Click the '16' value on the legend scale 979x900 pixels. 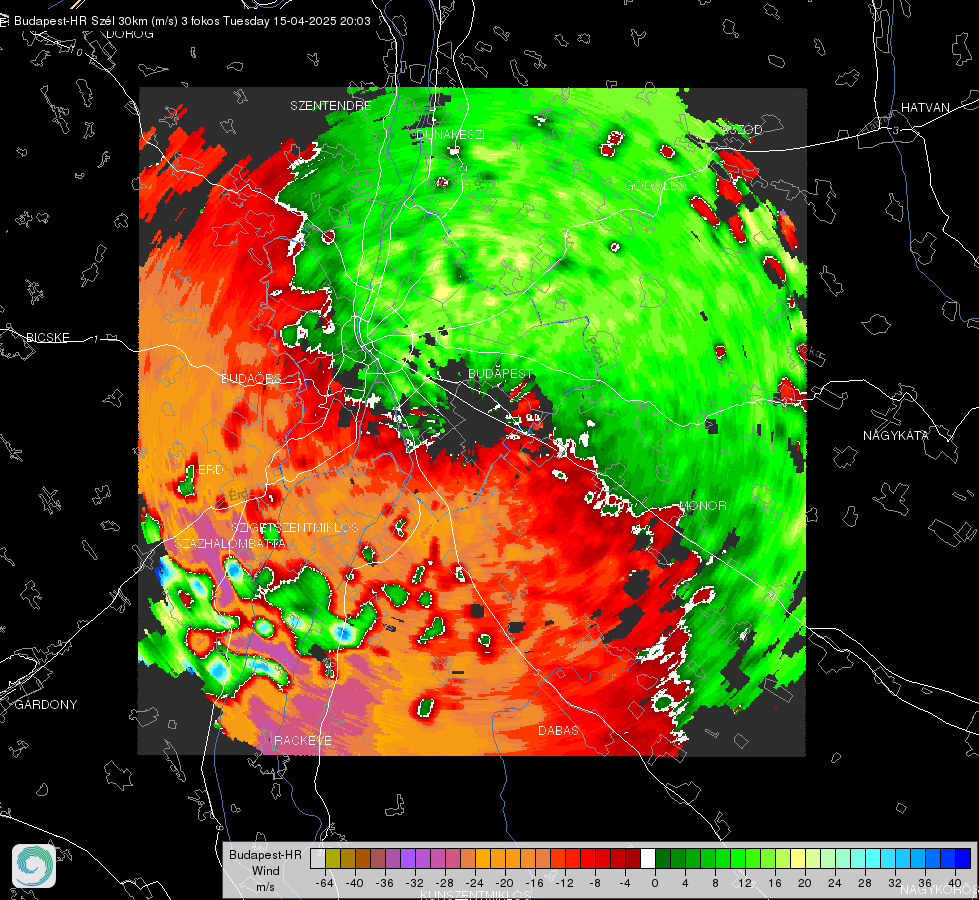774,883
